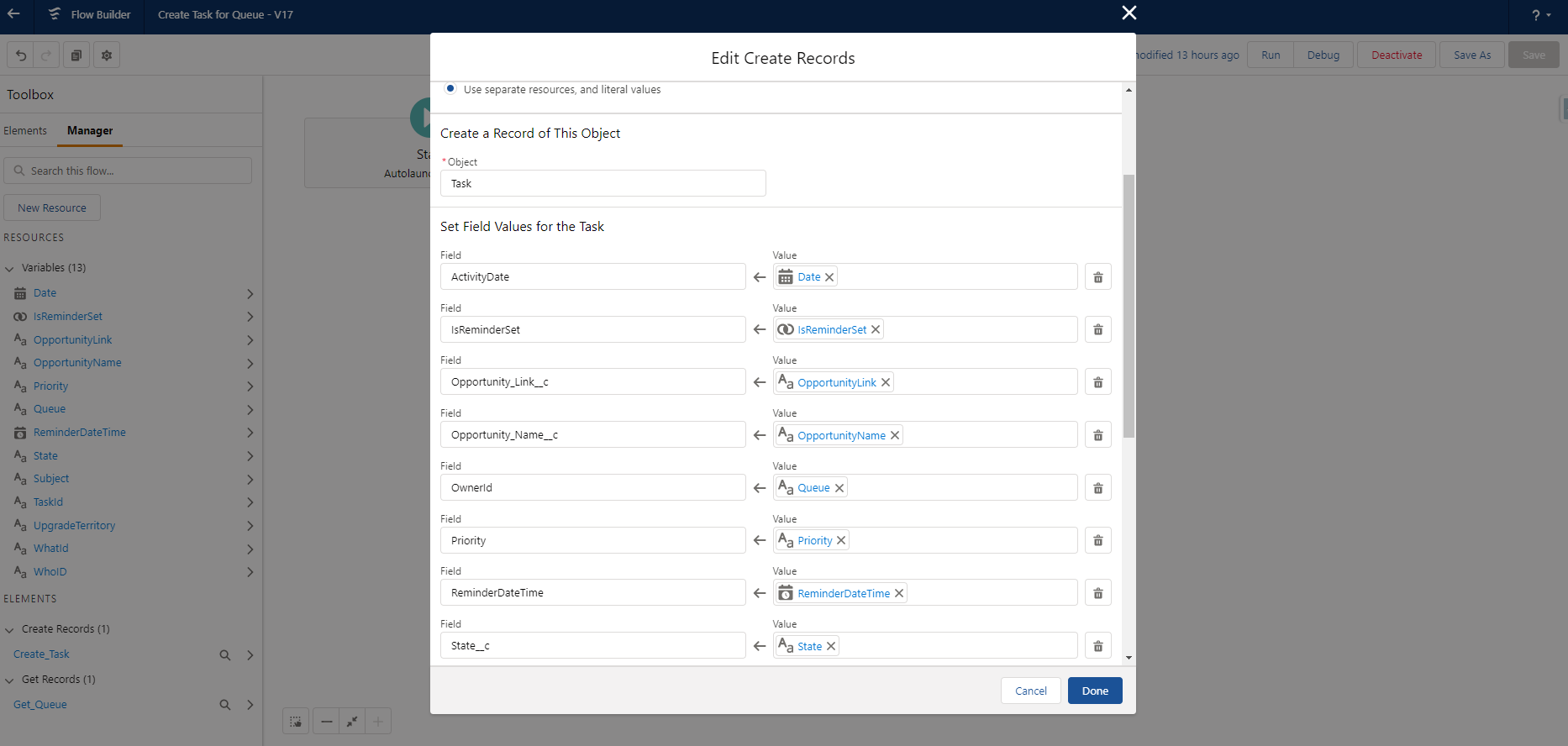Expand details for OpportunityName variable
The width and height of the screenshot is (1568, 746).
point(250,363)
